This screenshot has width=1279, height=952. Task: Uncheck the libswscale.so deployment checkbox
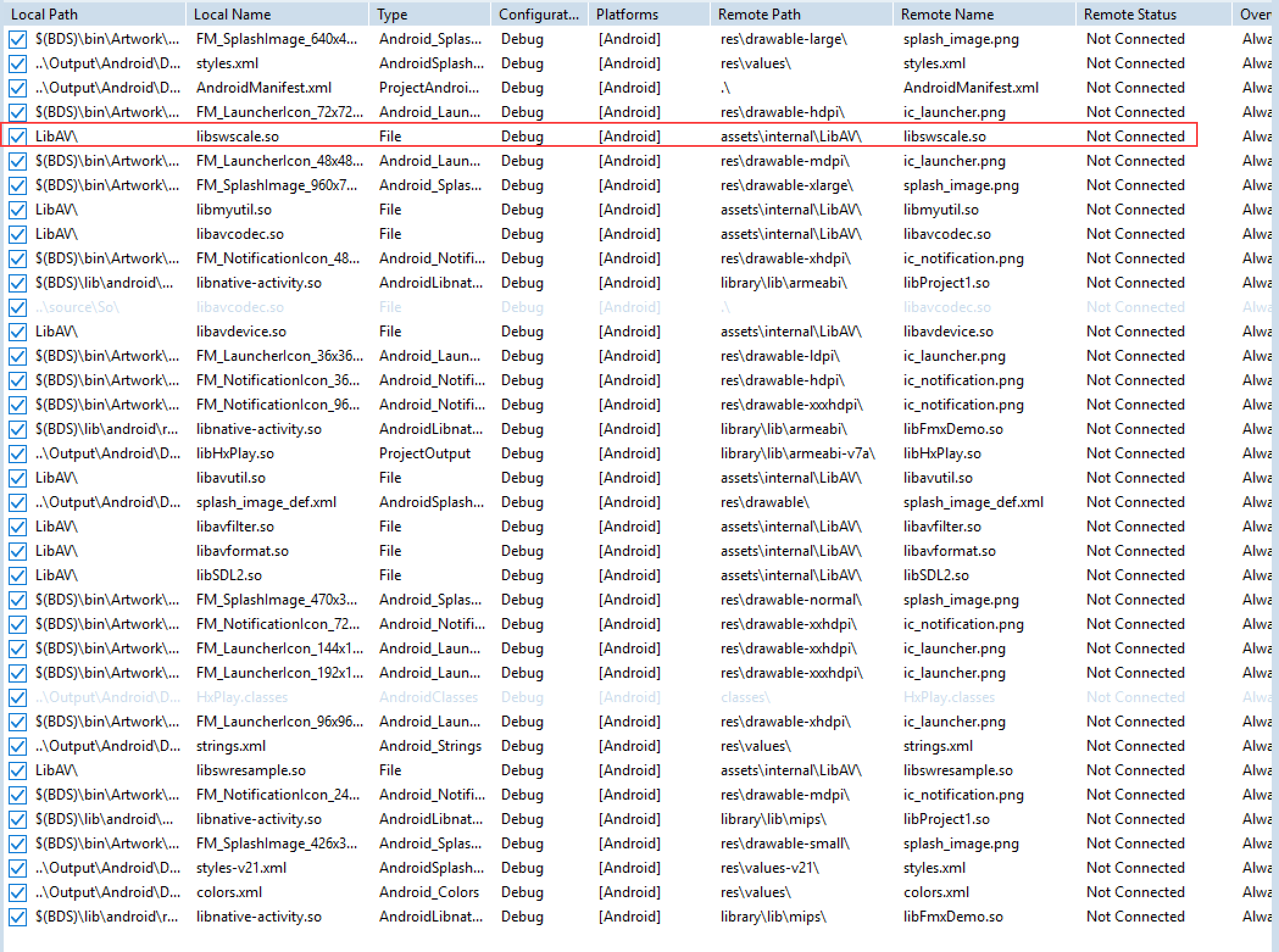pyautogui.click(x=17, y=136)
